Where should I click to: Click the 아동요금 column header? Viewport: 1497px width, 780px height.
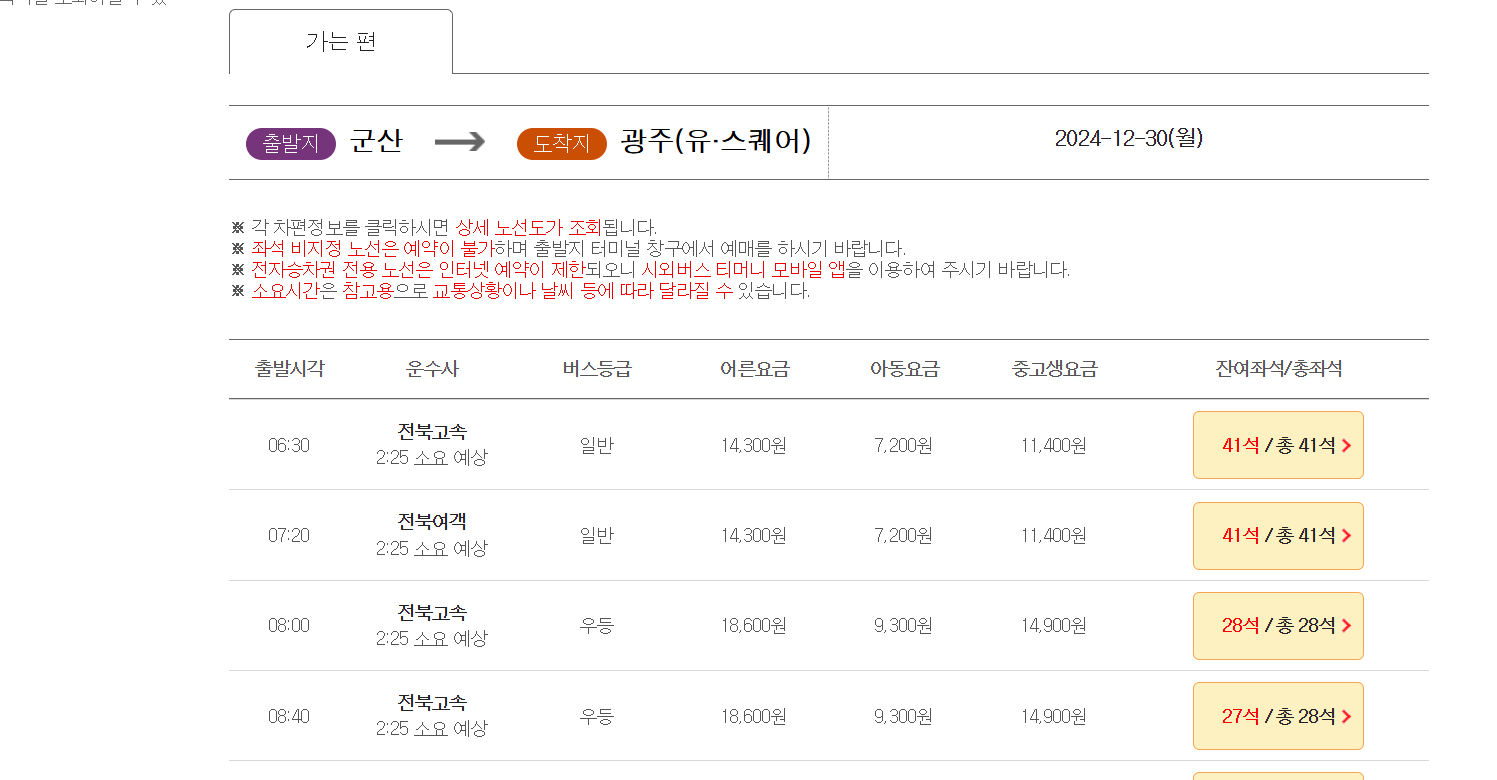[x=904, y=369]
